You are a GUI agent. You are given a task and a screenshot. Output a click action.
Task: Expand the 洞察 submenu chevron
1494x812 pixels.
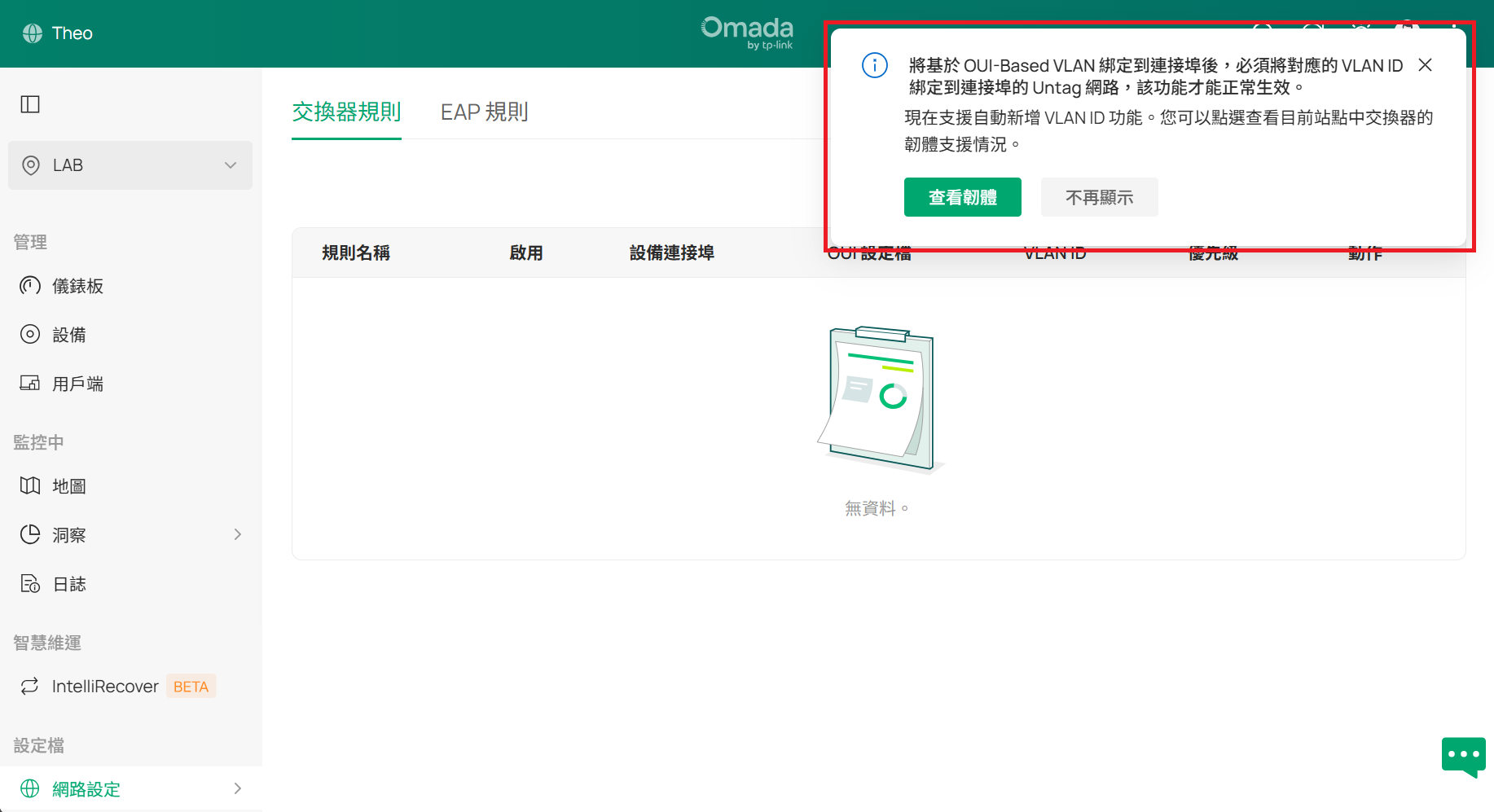pos(238,534)
